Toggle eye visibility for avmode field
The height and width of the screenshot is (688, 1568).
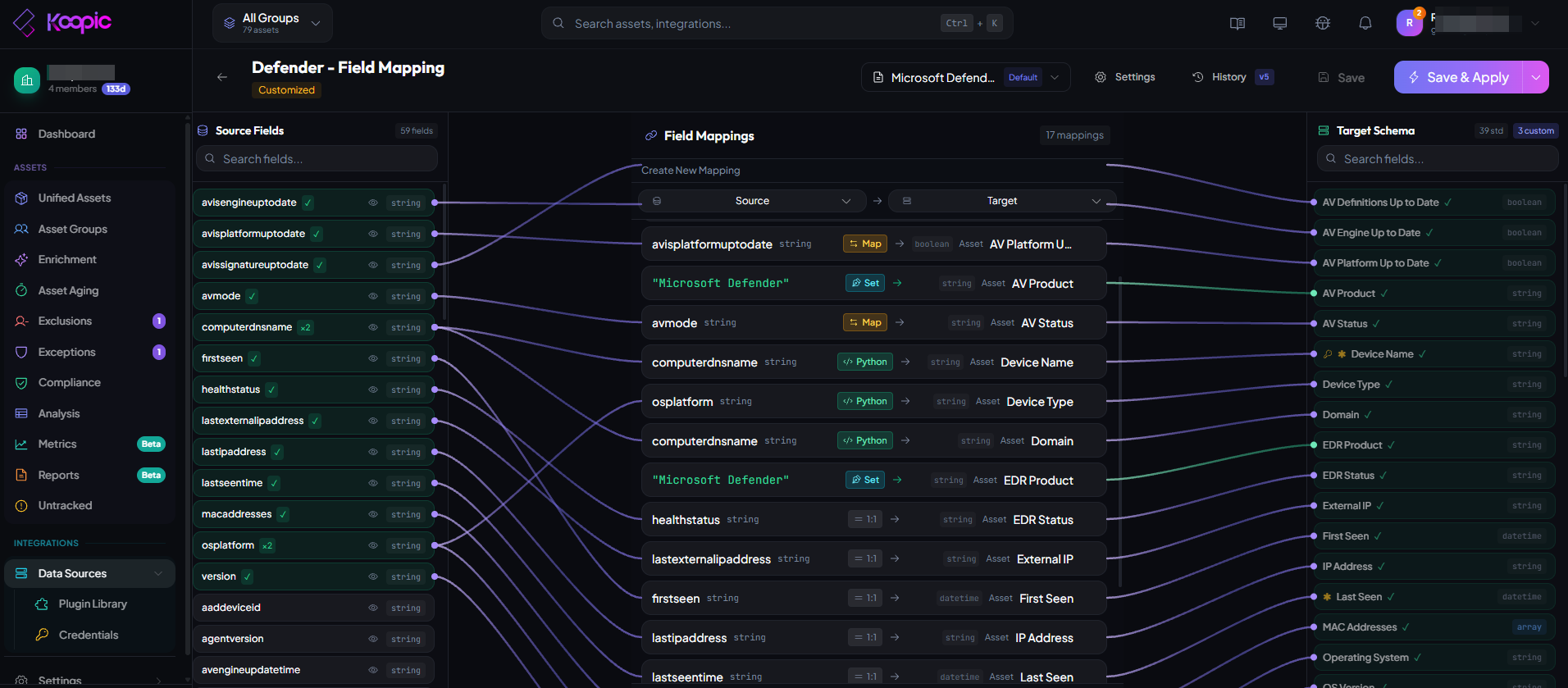click(x=373, y=296)
